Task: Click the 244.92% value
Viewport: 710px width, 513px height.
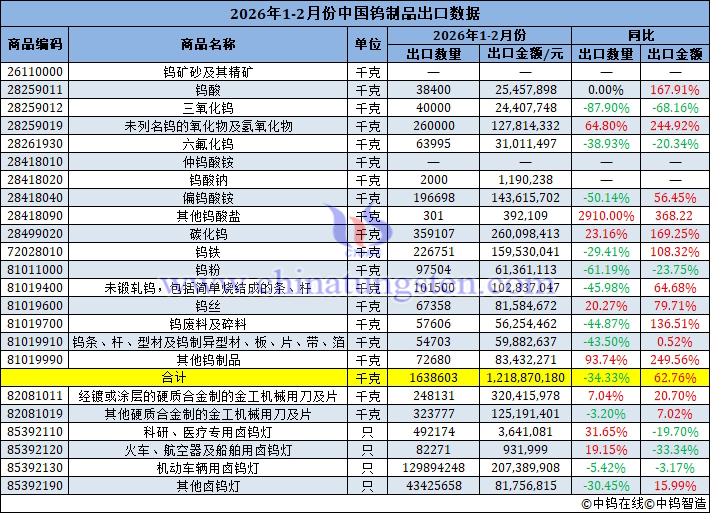Action: 675,126
